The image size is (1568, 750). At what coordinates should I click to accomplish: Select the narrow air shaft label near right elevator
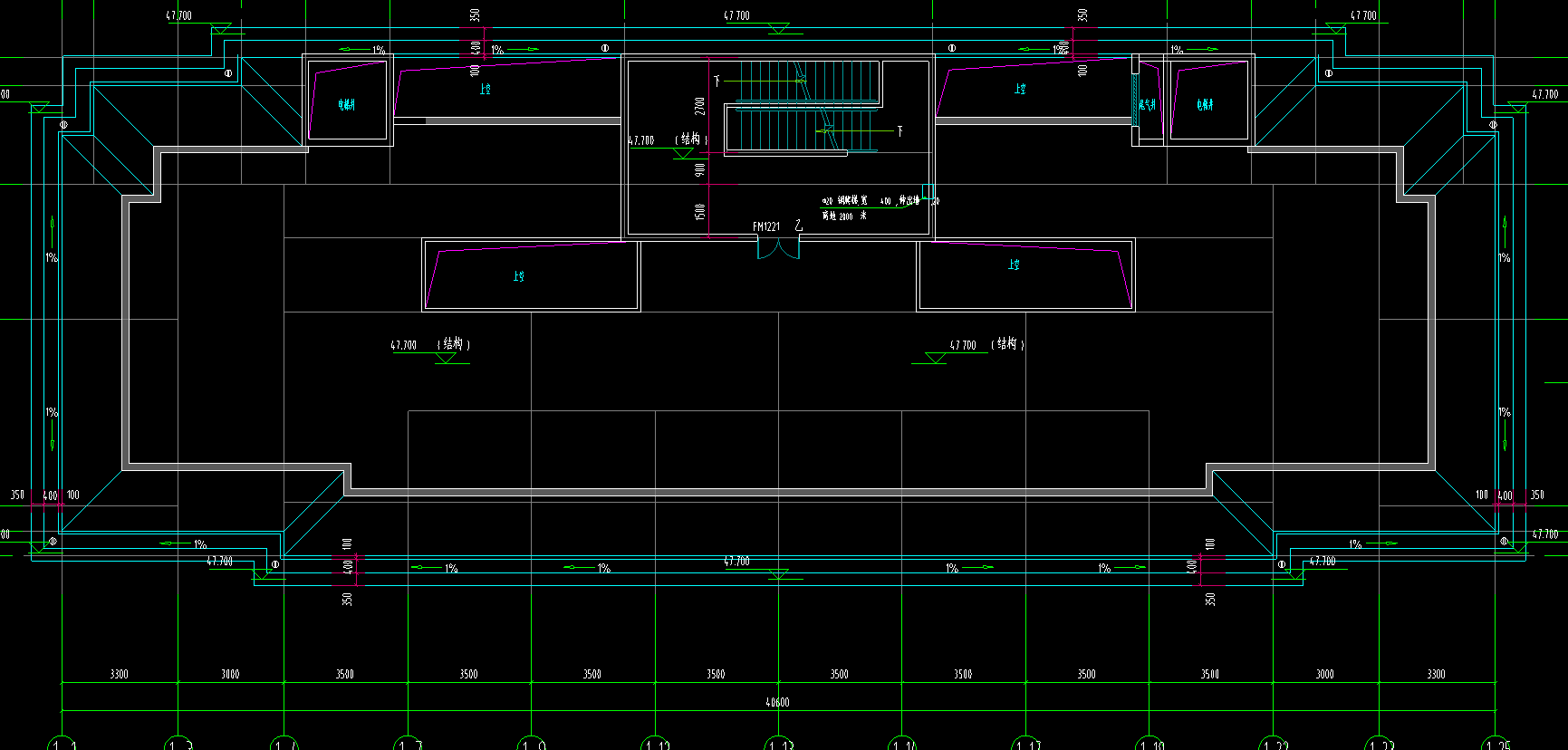point(1148,105)
